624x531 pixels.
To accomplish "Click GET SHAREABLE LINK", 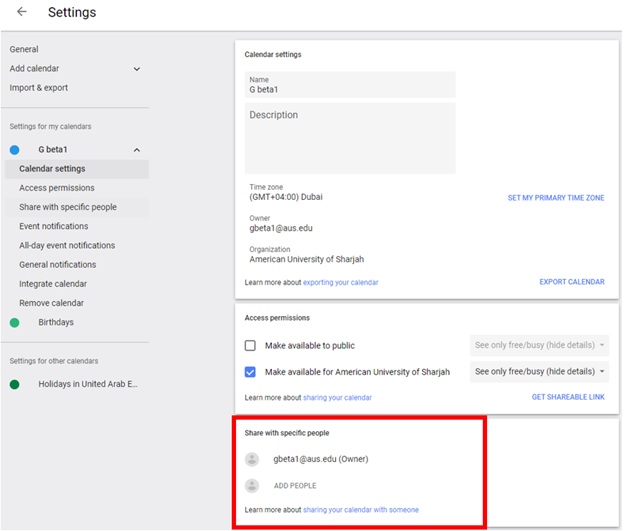I will 568,397.
